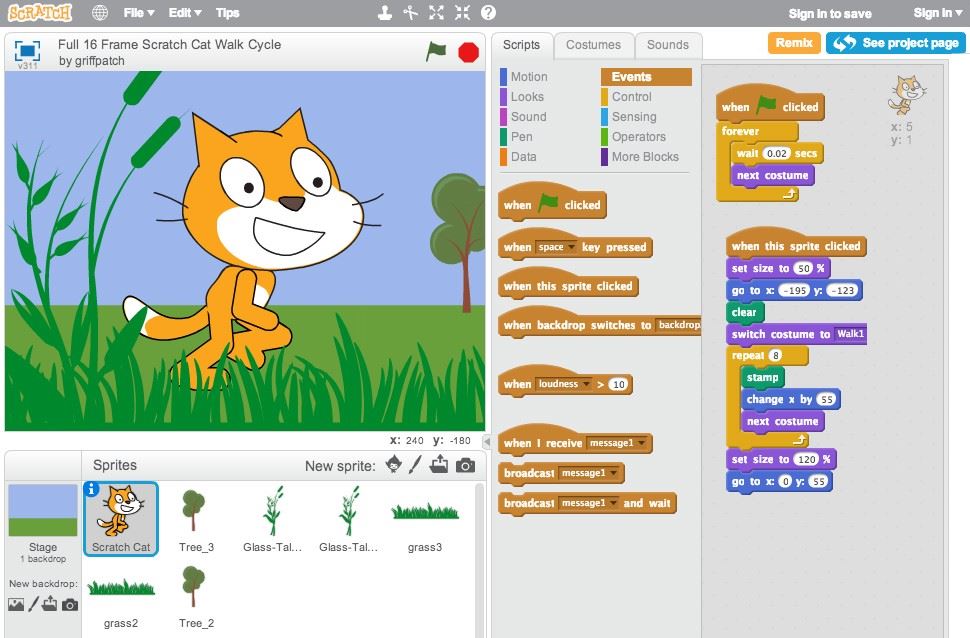Click the Scratch logo in the top bar
970x638 pixels.
pyautogui.click(x=40, y=12)
